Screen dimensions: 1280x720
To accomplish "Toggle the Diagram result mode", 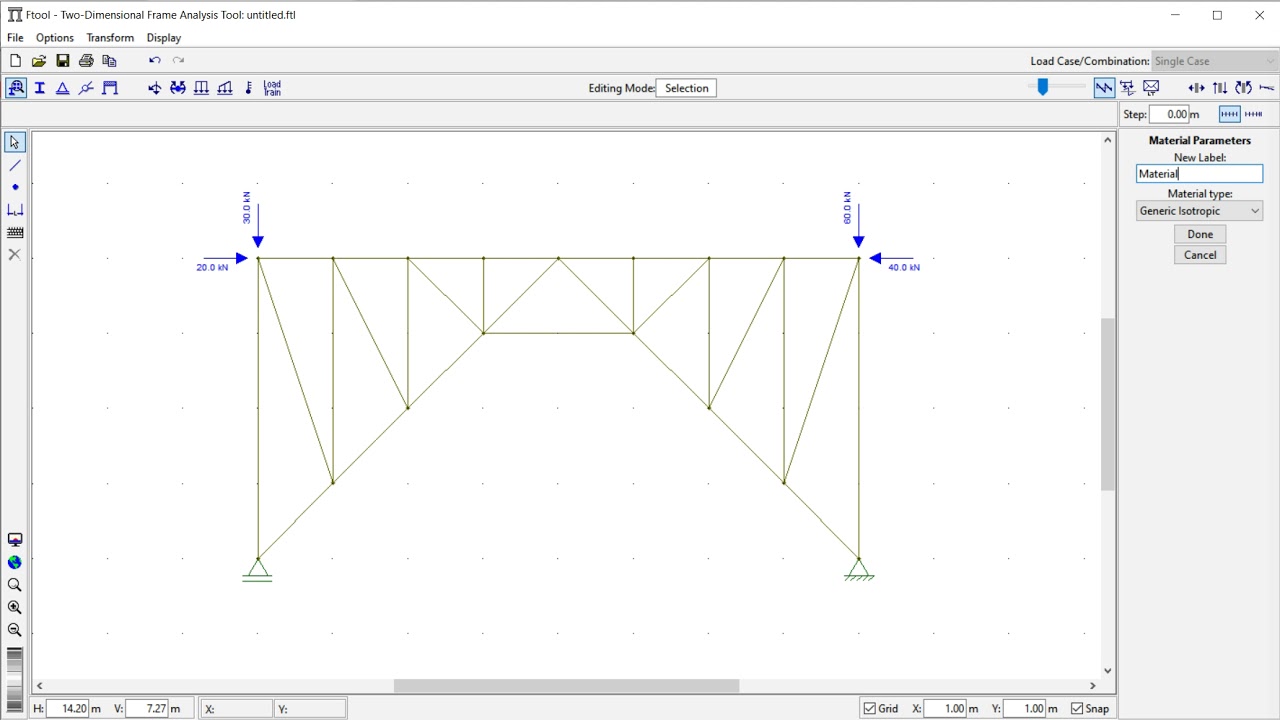I will point(1104,88).
